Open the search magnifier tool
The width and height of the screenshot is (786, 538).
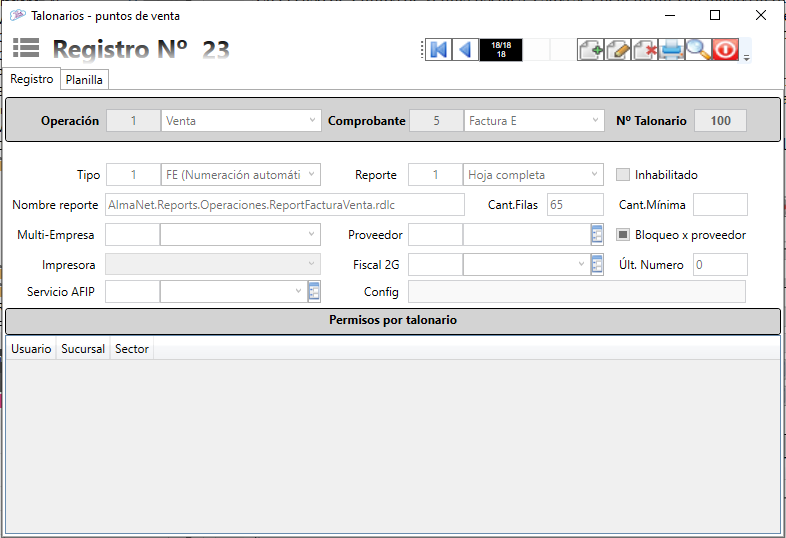click(x=698, y=50)
